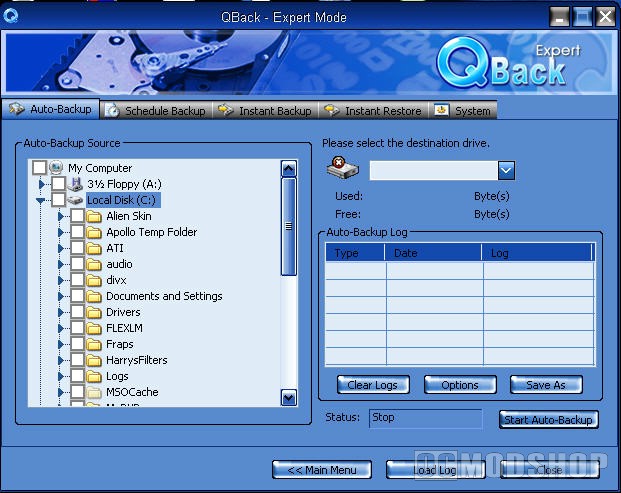
Task: Open the Schedule Backup tab
Action: (x=156, y=111)
